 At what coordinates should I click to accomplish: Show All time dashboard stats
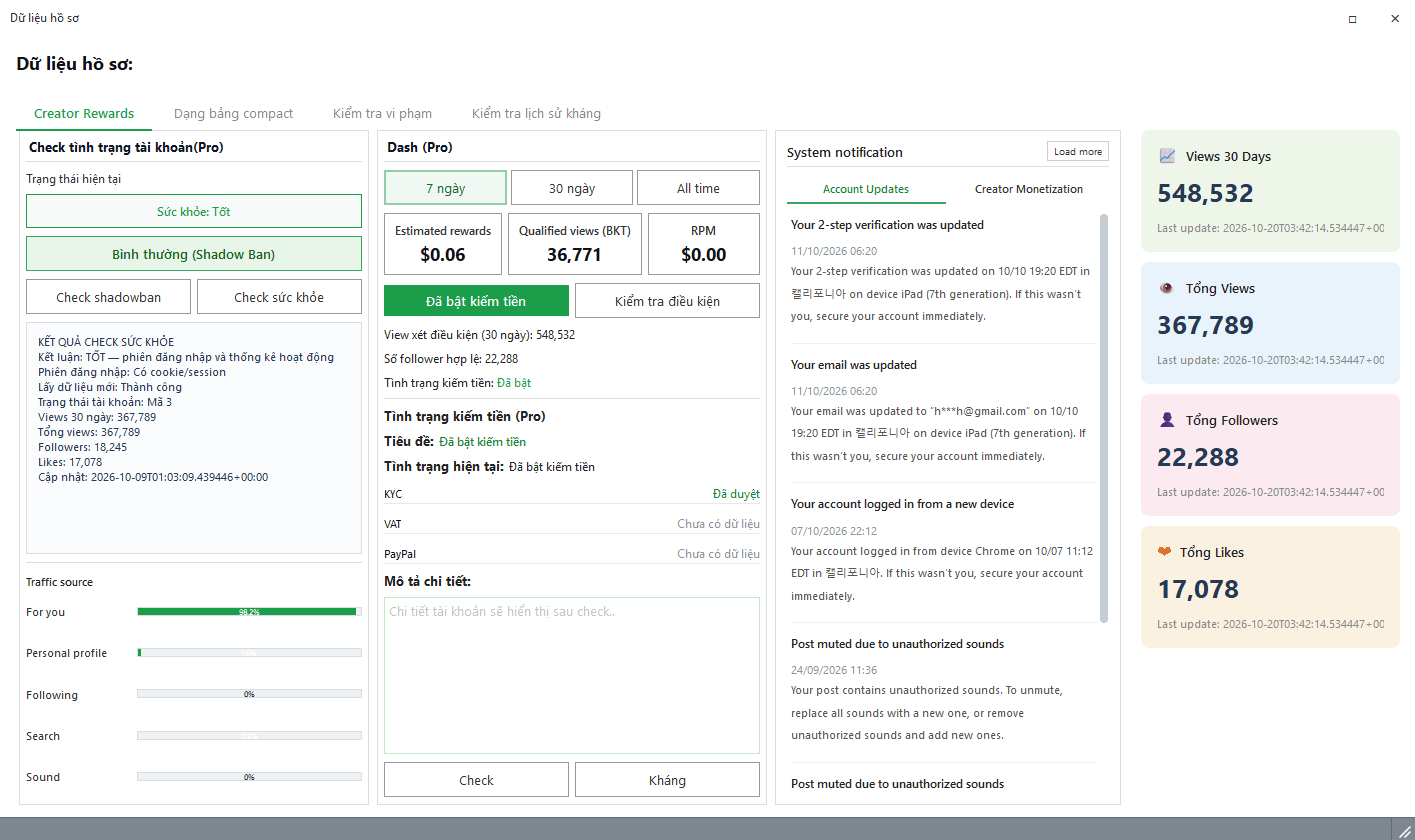(x=698, y=188)
